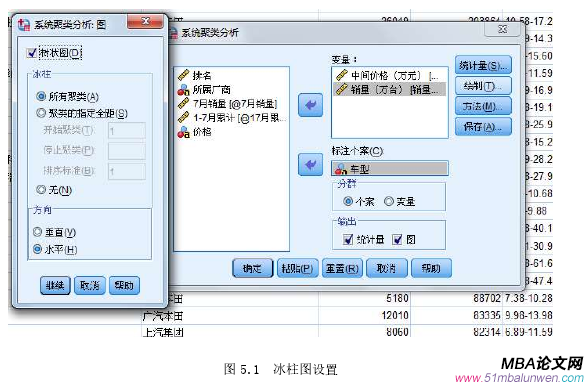Screen dimensions: 586x384
Task: Click the 重置(R) button
Action: click(x=342, y=268)
